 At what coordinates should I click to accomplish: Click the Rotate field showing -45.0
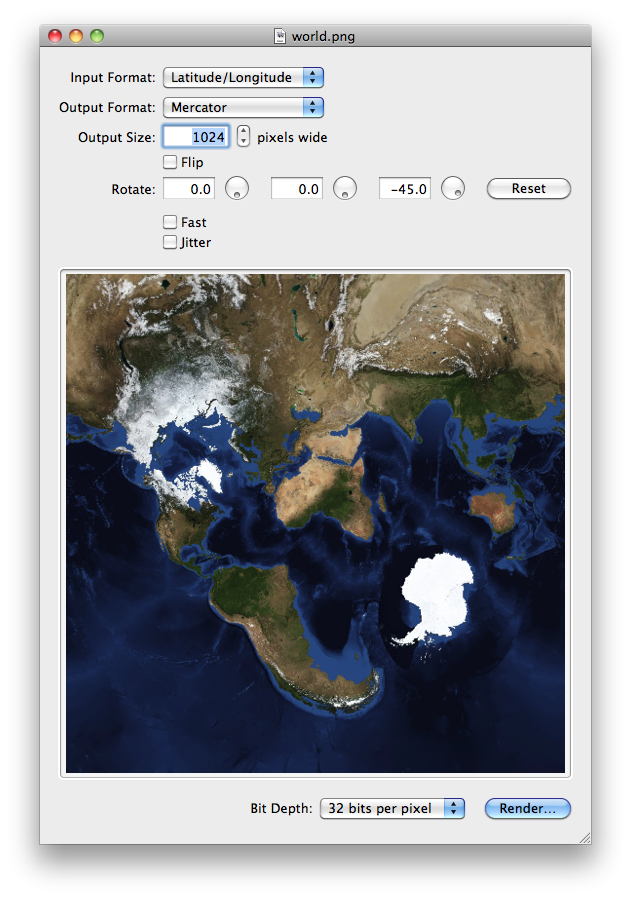coord(405,189)
